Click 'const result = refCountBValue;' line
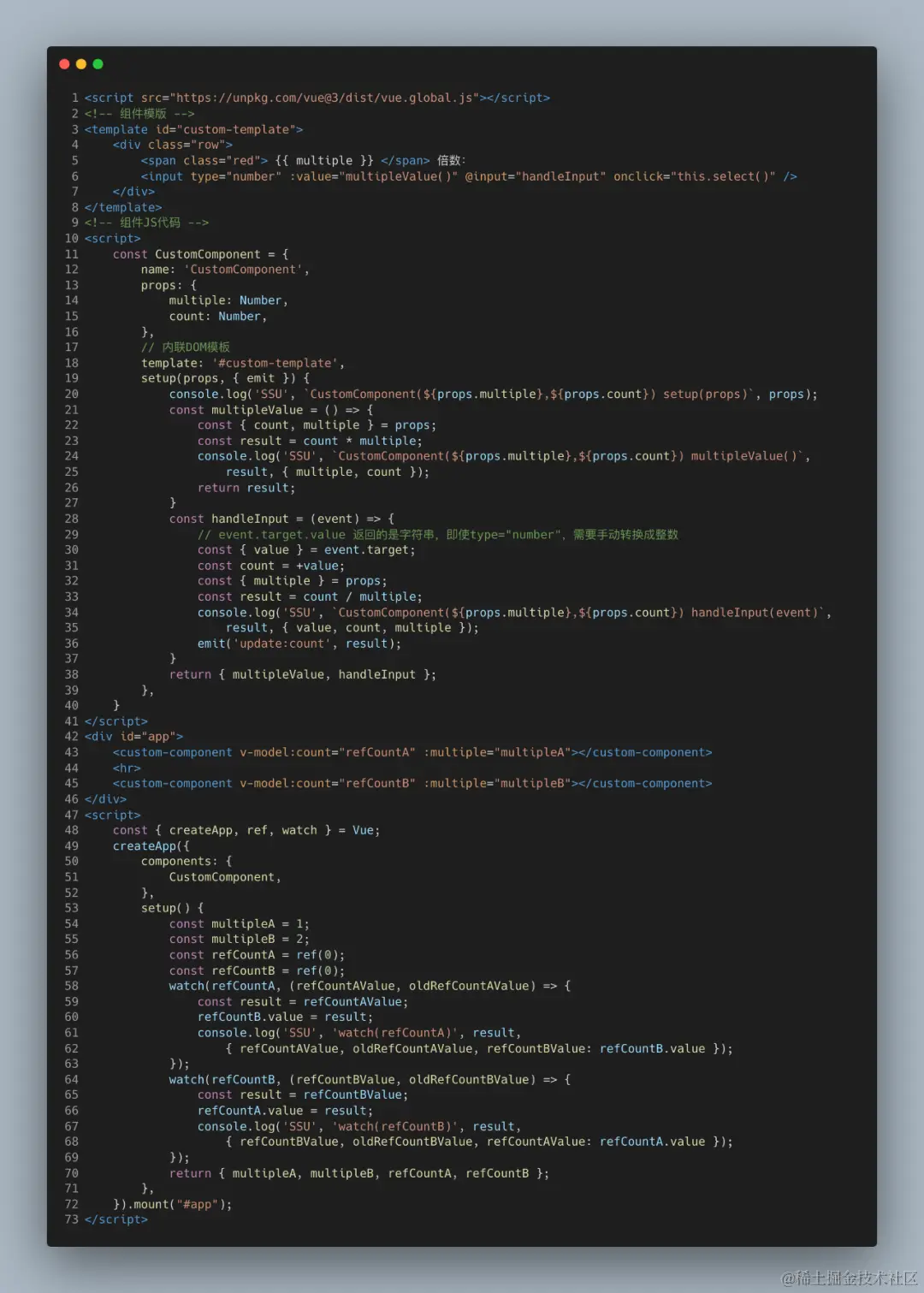Image resolution: width=924 pixels, height=1293 pixels. point(303,1095)
